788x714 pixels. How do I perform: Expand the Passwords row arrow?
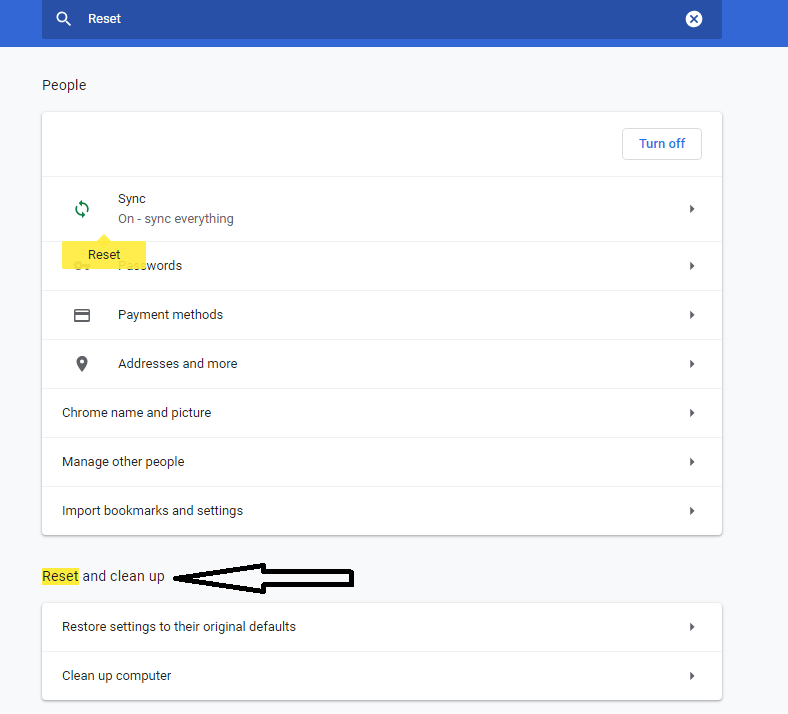coord(691,266)
